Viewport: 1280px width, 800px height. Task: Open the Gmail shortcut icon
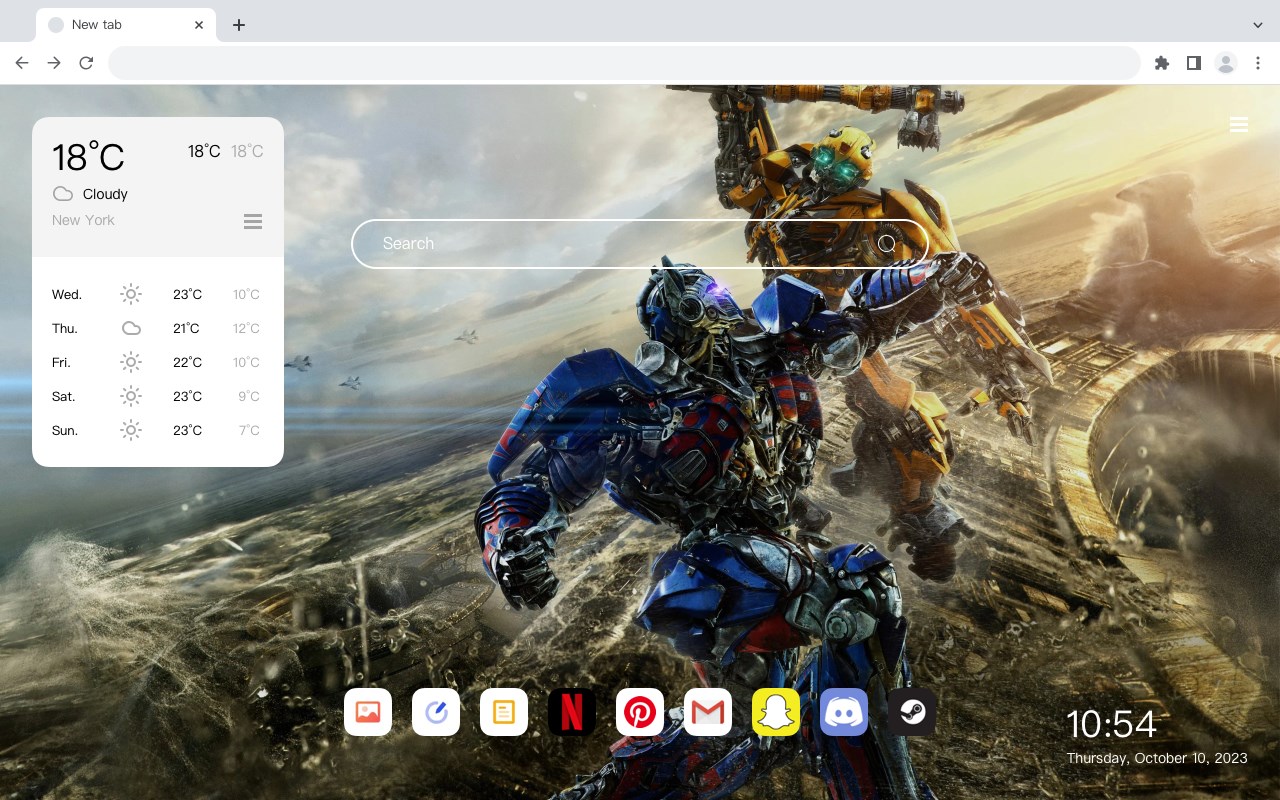[708, 712]
